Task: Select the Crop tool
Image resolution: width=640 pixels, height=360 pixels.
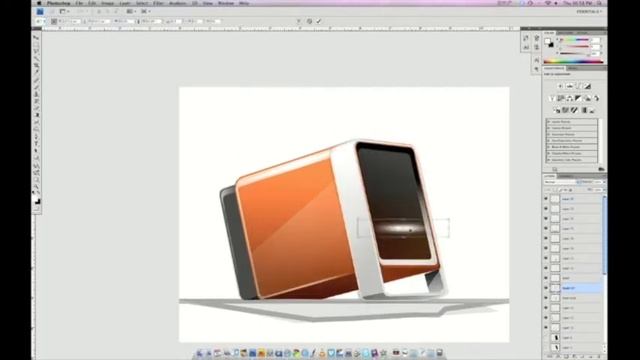Action: 36,65
